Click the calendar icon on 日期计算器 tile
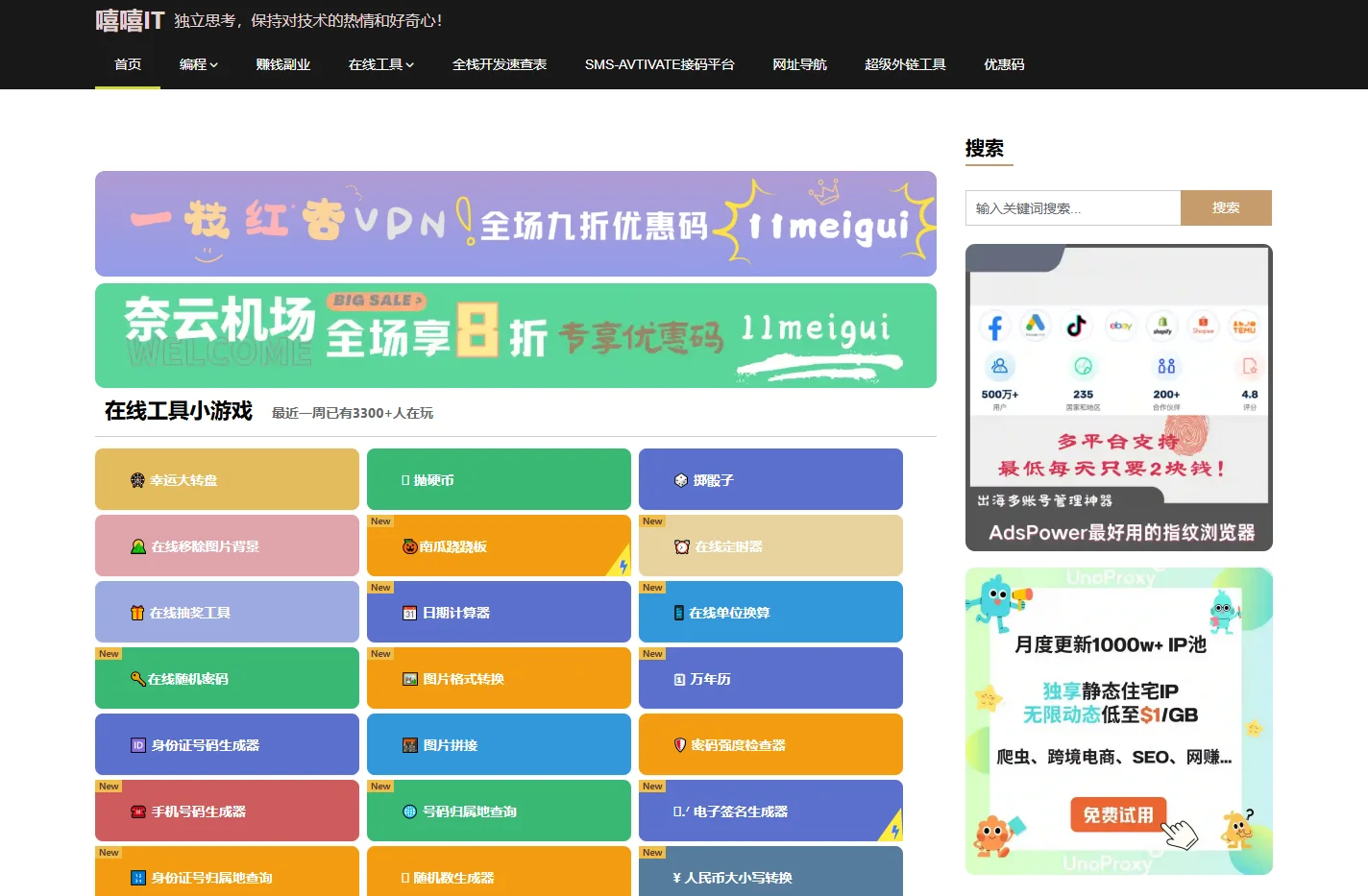 [x=409, y=613]
